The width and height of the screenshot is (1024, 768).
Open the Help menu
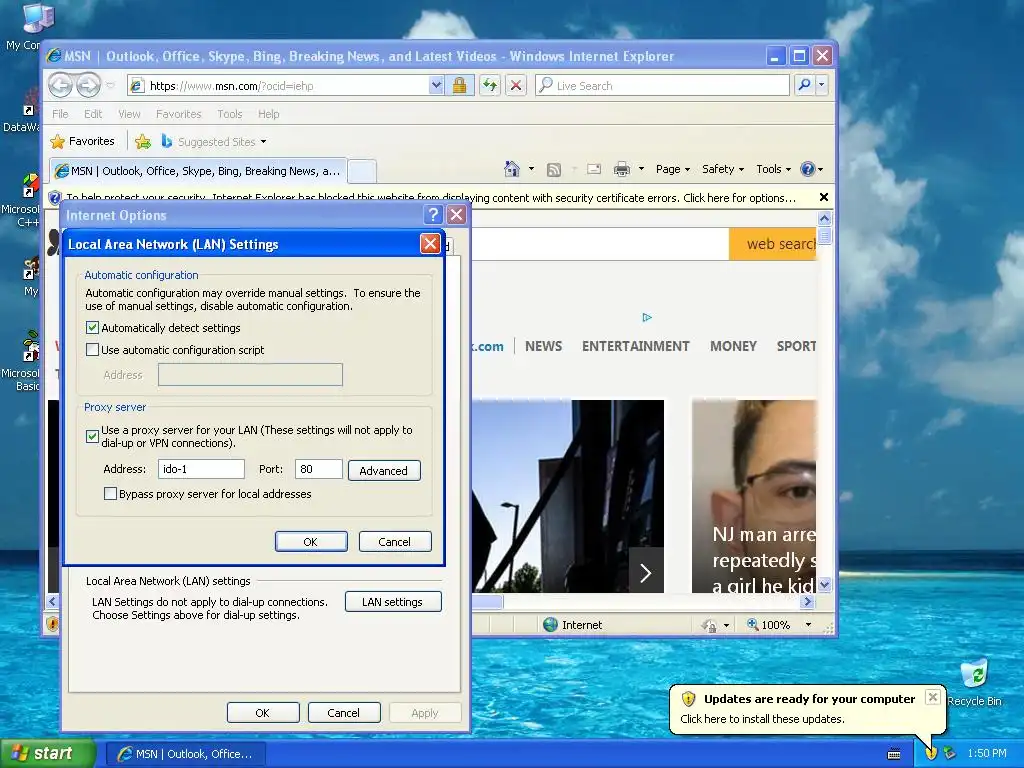268,114
